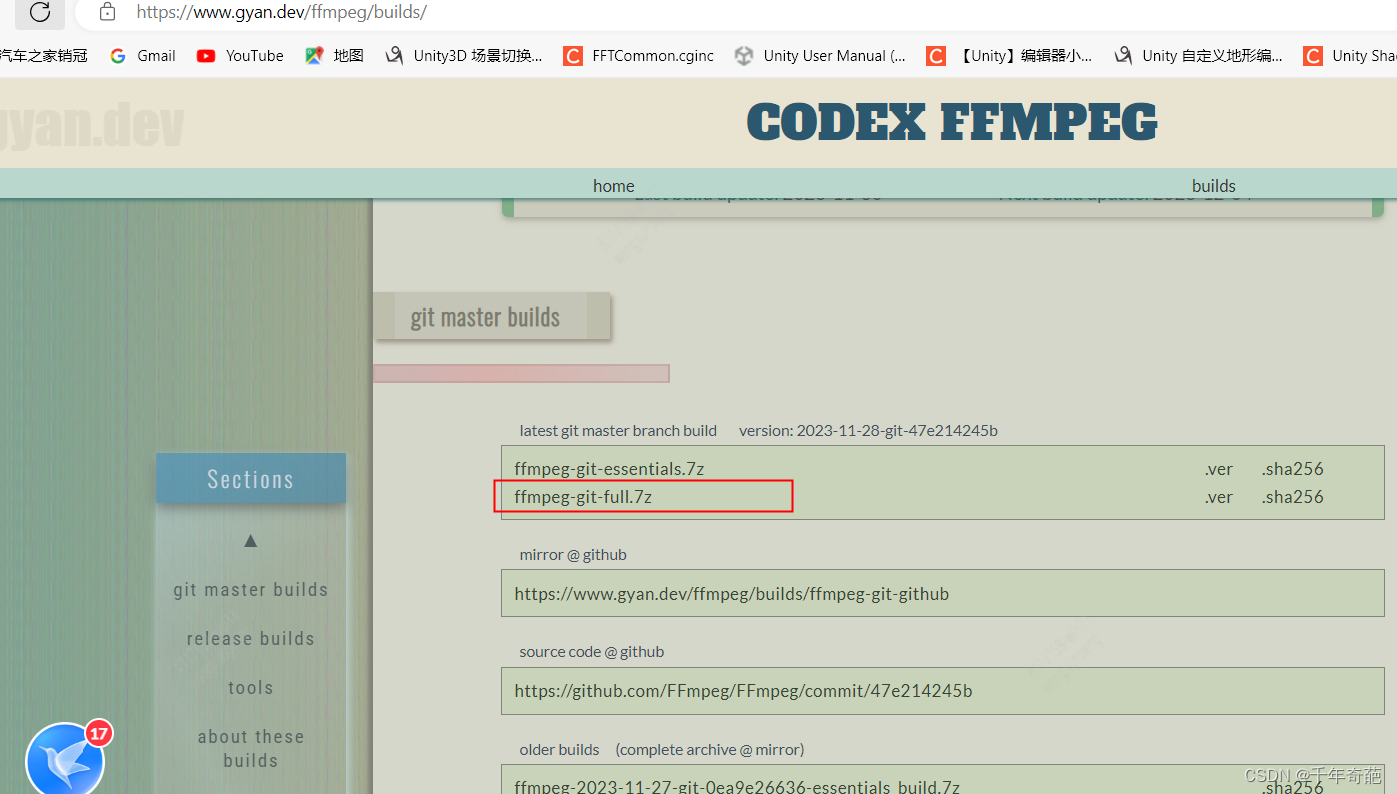Click the older builds label

559,749
